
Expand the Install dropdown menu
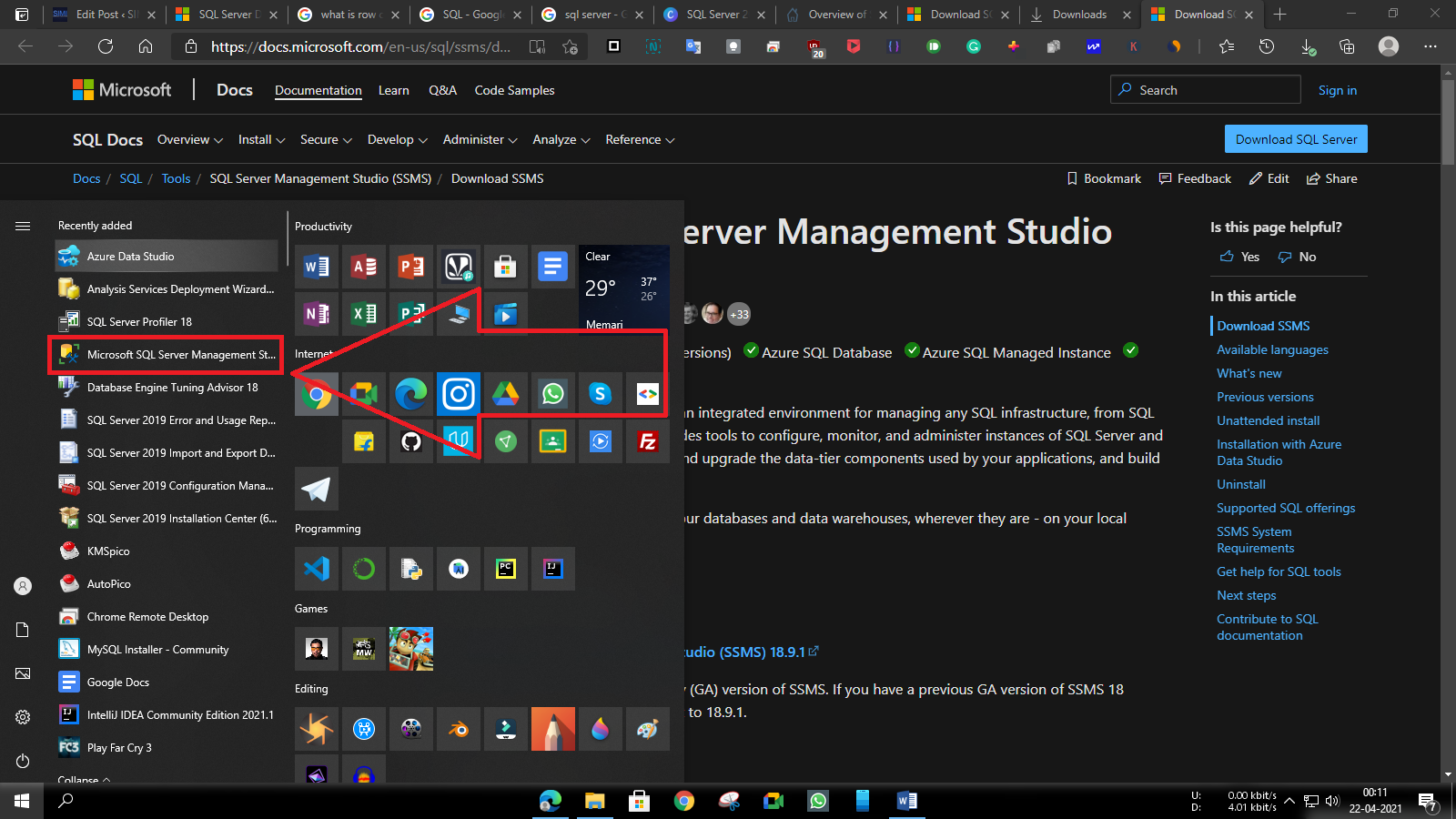pos(262,139)
